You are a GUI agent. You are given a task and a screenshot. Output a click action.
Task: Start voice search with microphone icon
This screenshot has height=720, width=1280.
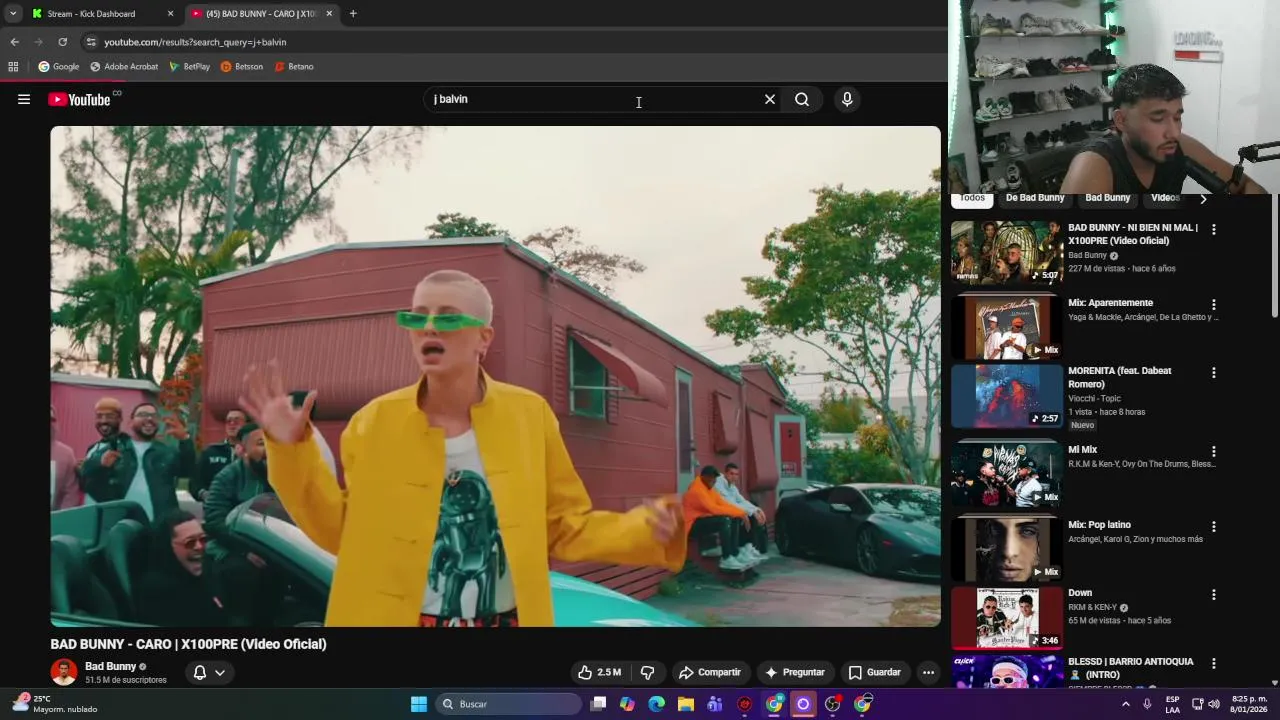(x=847, y=99)
